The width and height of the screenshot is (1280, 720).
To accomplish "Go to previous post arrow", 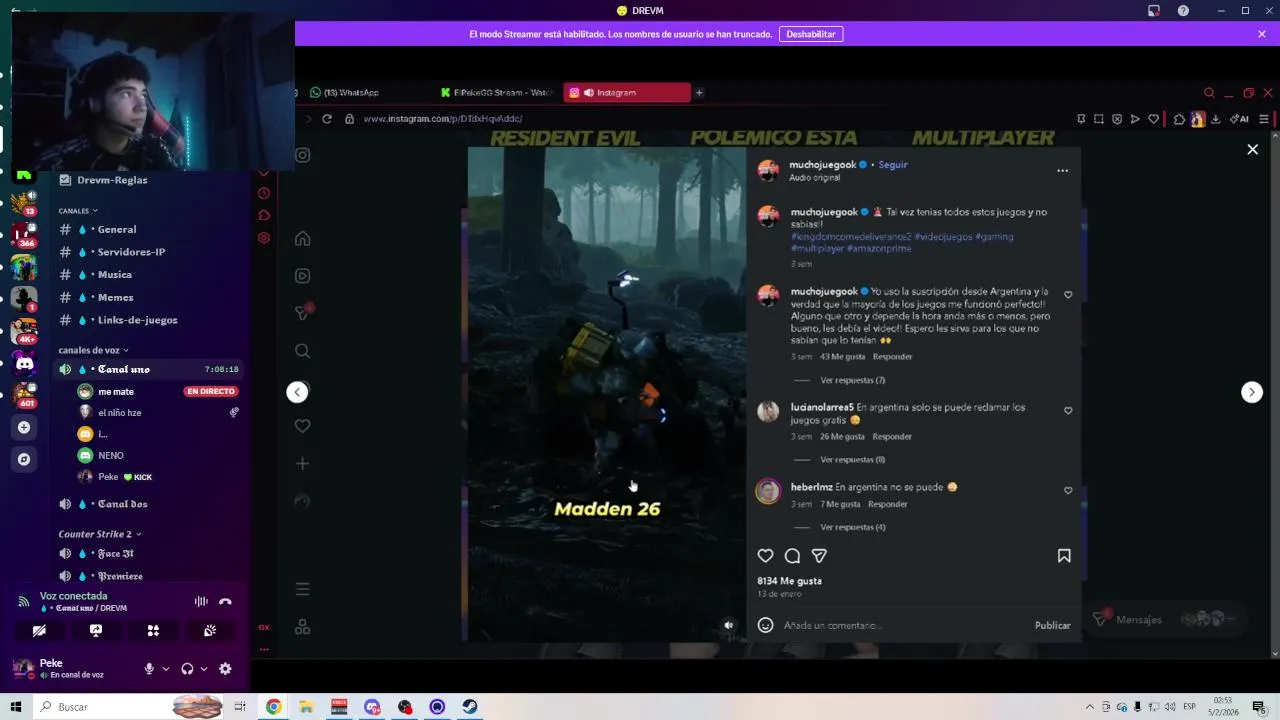I will (x=297, y=392).
